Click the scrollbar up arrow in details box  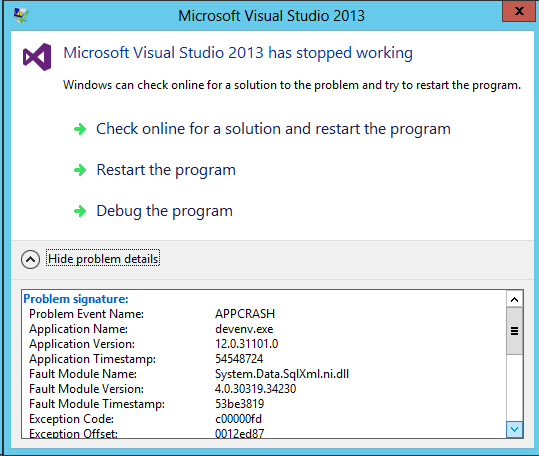(x=514, y=299)
